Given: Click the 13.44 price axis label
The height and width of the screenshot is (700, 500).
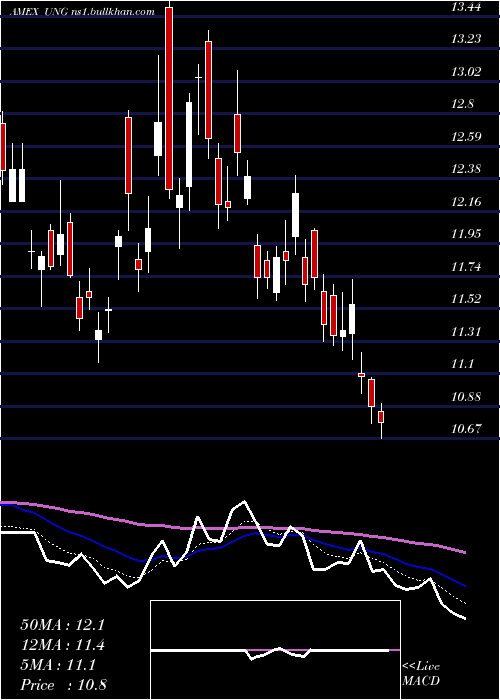Looking at the screenshot, I should pyautogui.click(x=466, y=6).
